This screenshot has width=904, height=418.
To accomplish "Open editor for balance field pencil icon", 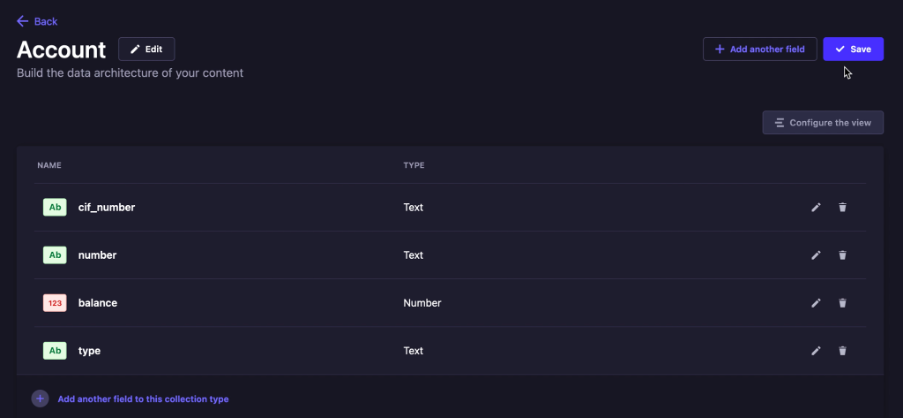I will click(x=816, y=303).
